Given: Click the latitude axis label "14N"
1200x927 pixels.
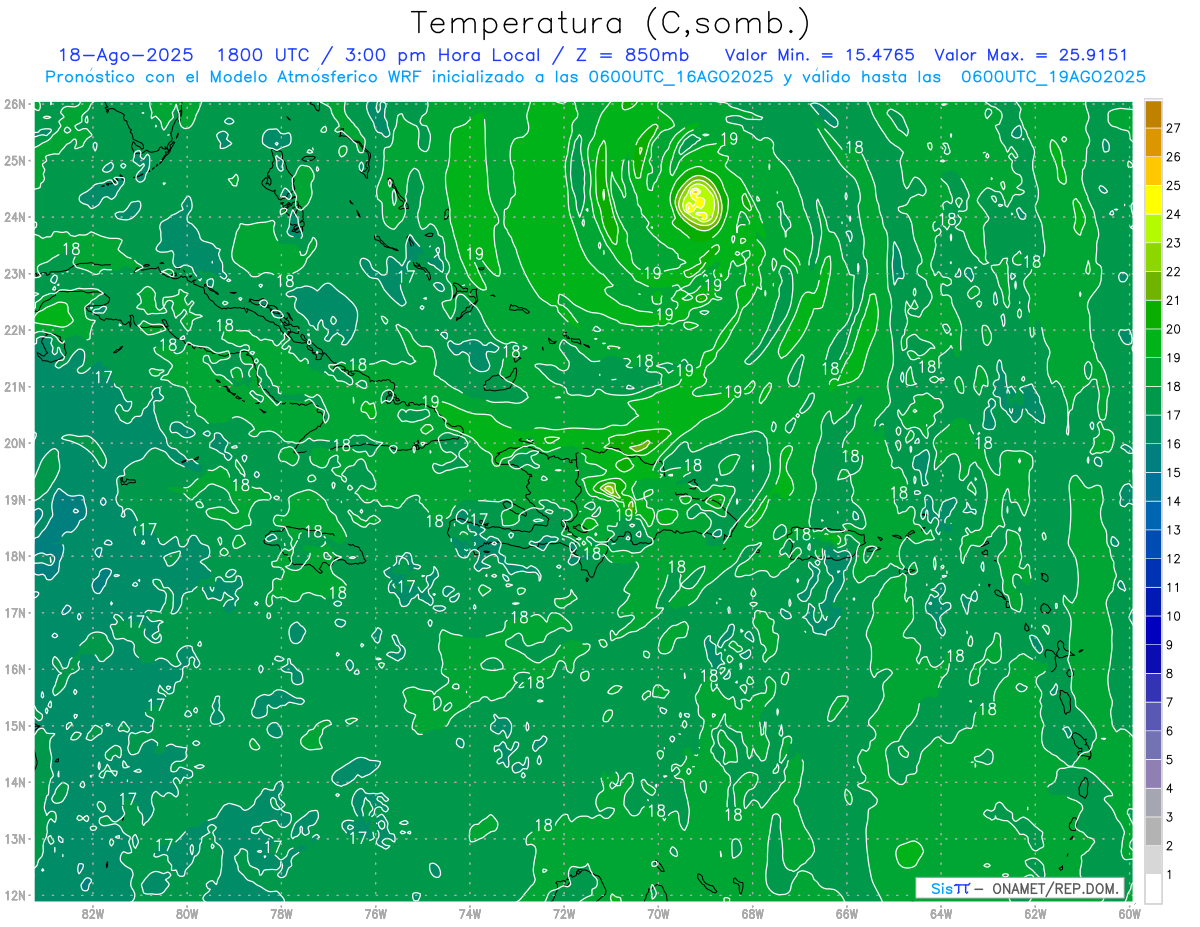Looking at the screenshot, I should pyautogui.click(x=15, y=782).
